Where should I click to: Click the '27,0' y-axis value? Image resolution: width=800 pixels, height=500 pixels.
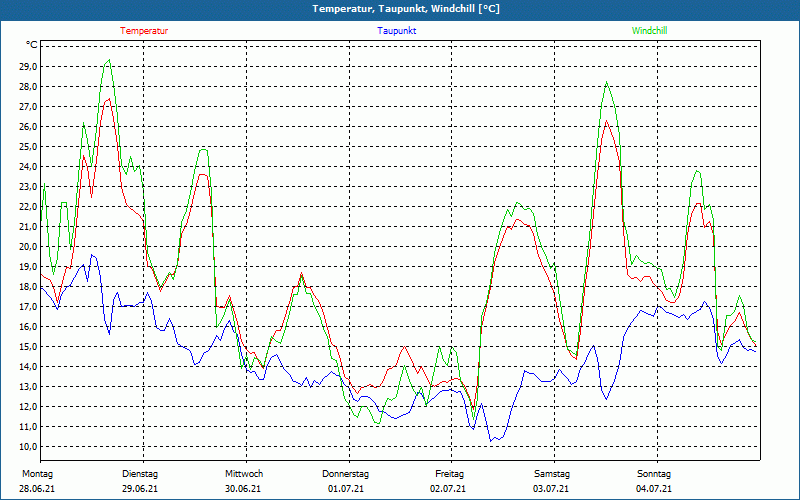pos(29,107)
